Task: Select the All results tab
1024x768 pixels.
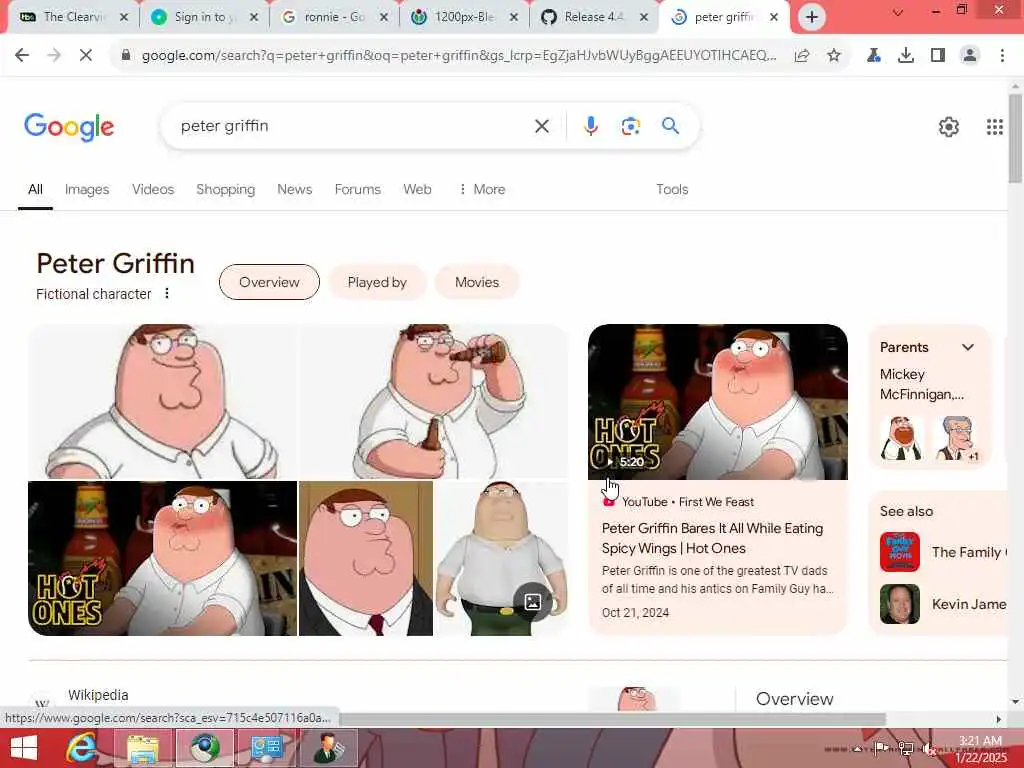Action: (35, 189)
